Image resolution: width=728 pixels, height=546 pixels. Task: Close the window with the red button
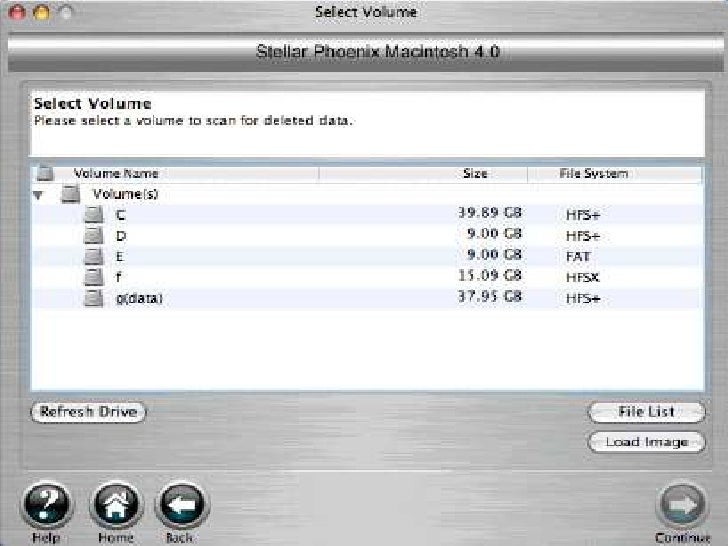(x=17, y=13)
